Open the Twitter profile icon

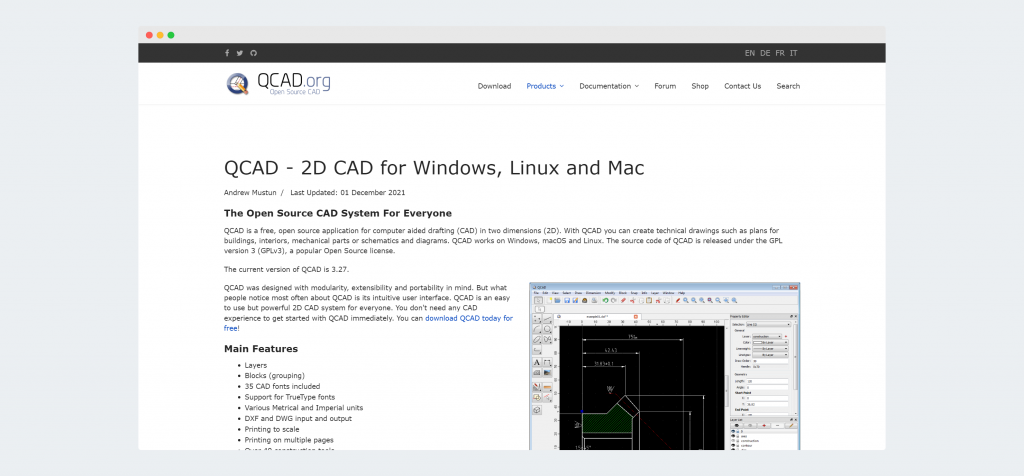240,53
